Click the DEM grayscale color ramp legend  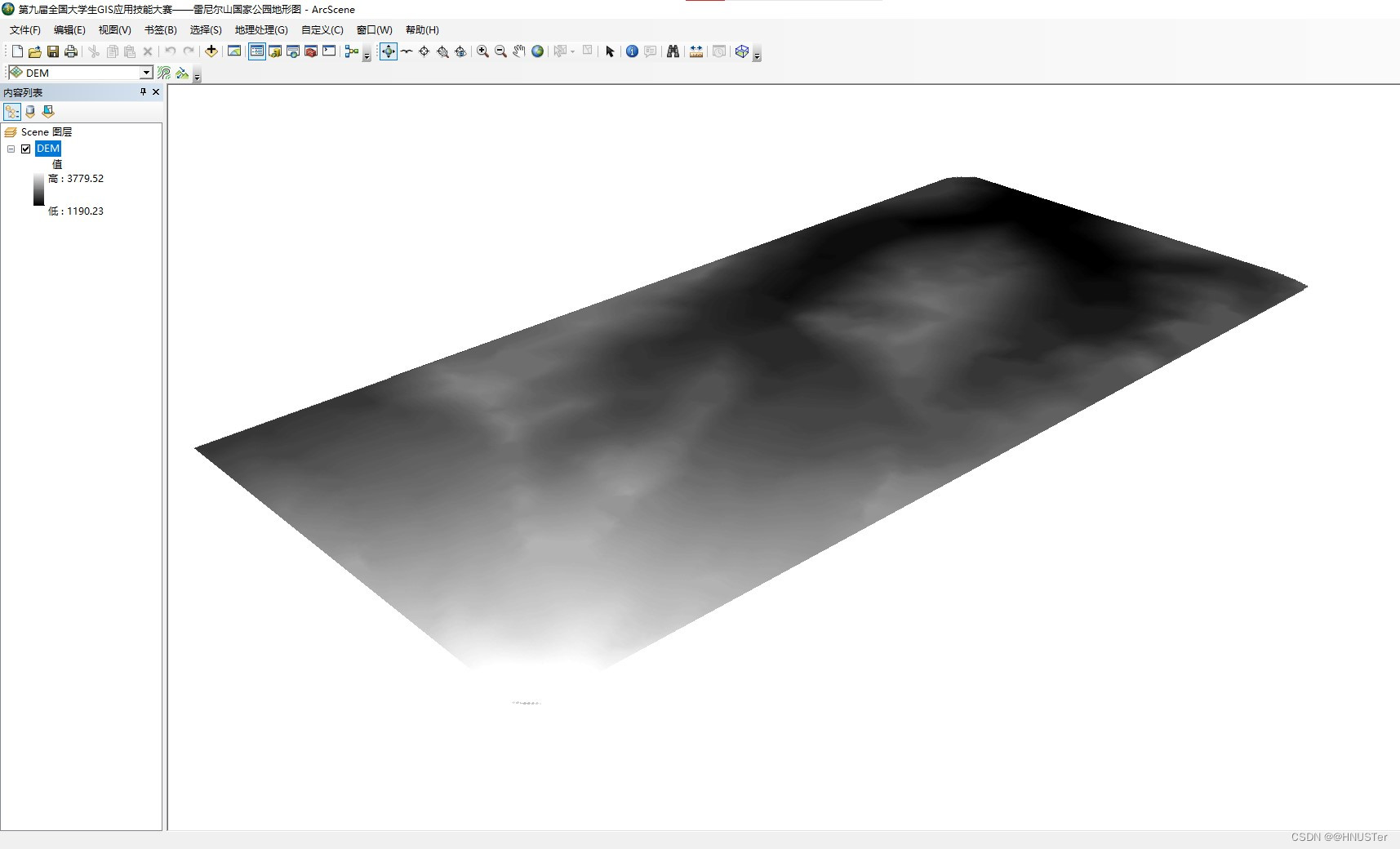[x=38, y=189]
